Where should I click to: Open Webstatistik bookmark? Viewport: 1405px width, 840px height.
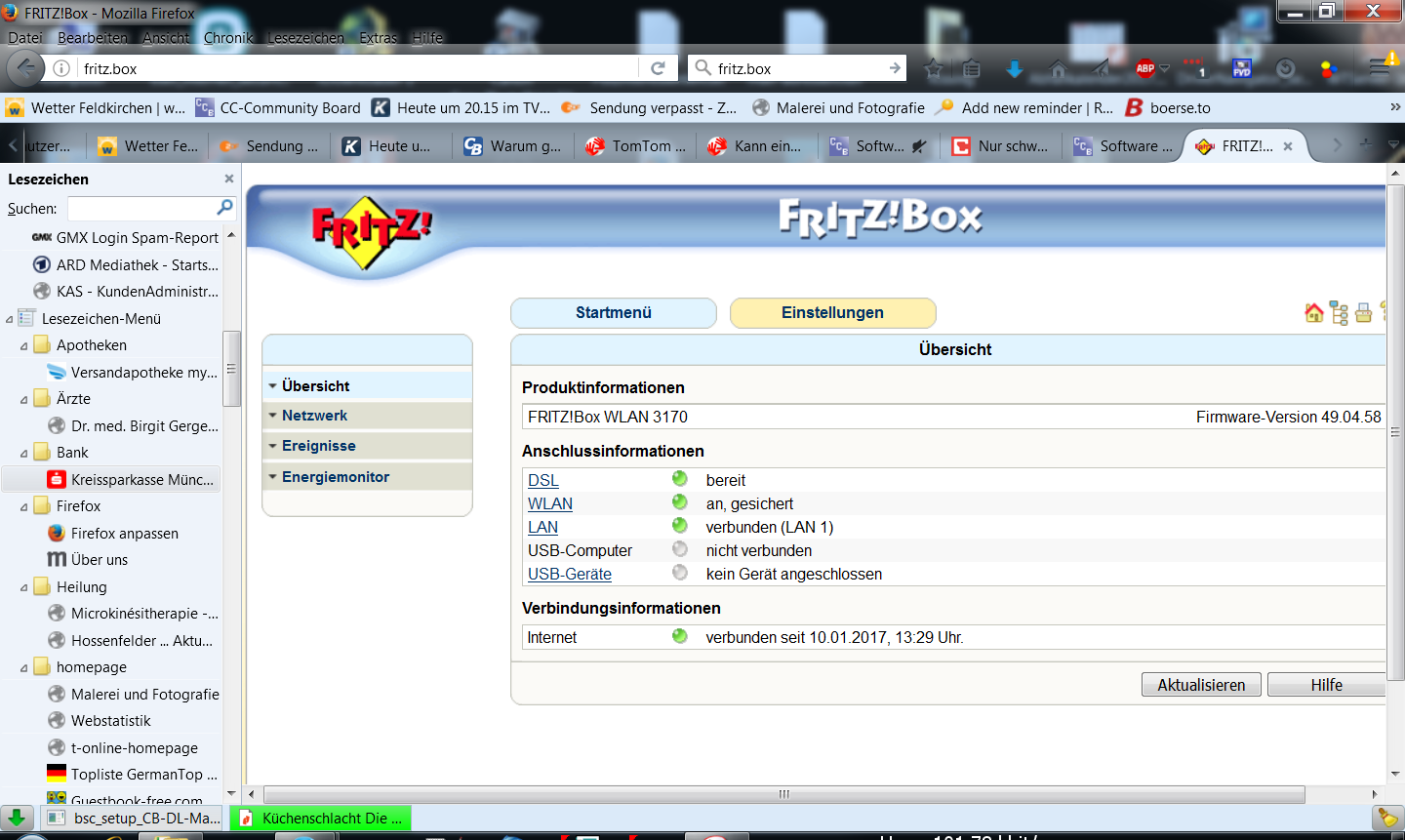pyautogui.click(x=100, y=720)
